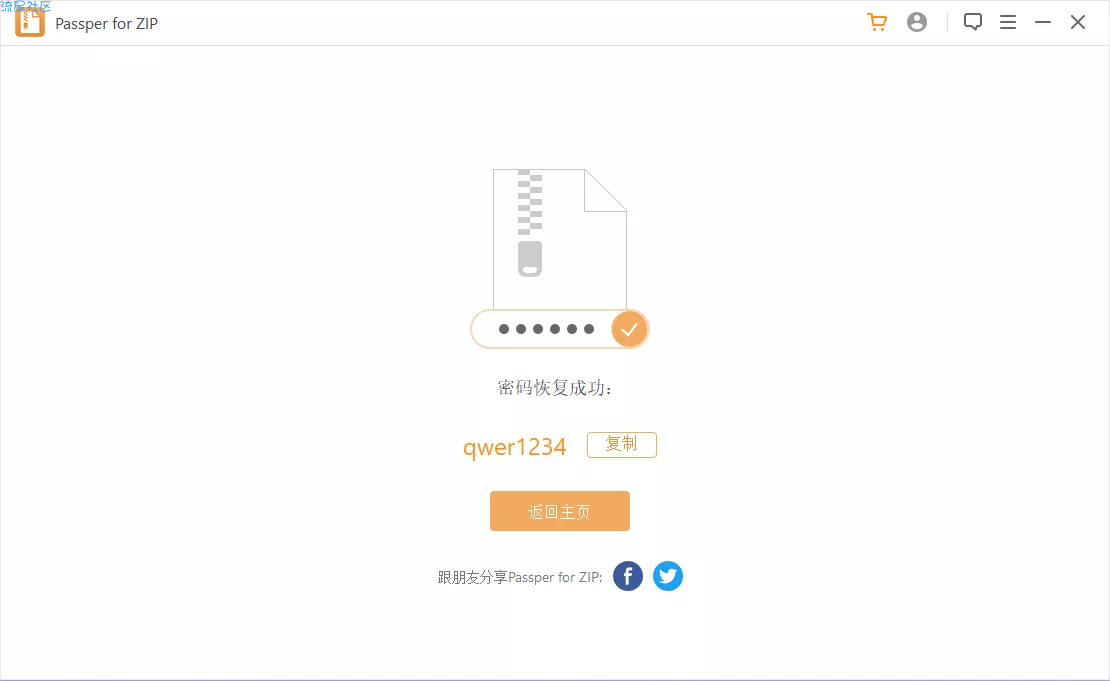This screenshot has width=1110, height=681.
Task: Copy the recovered password with 复制 button
Action: (x=622, y=445)
